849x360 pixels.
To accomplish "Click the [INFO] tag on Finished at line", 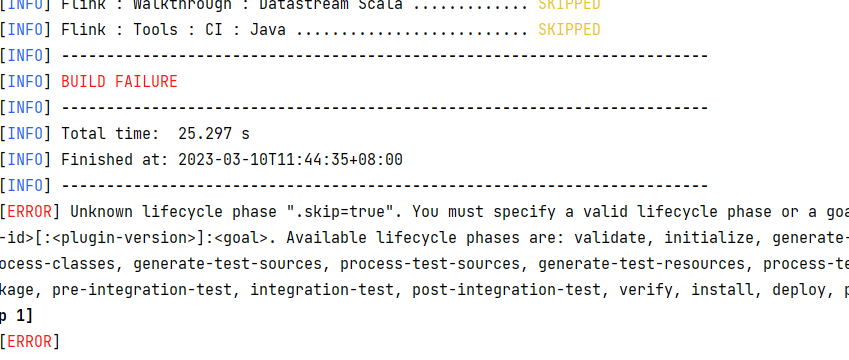I will click(x=25, y=160).
